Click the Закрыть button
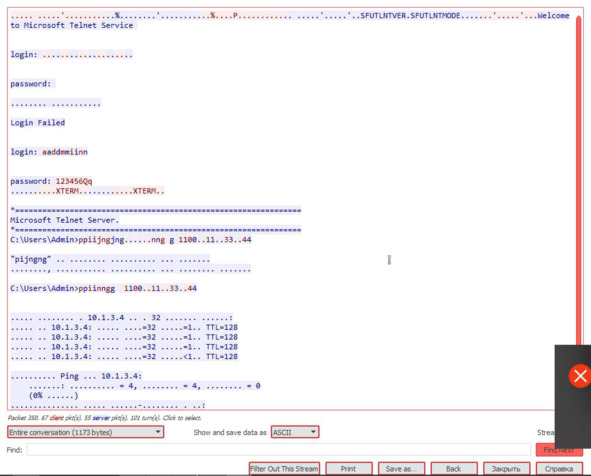591x476 pixels. 507,469
